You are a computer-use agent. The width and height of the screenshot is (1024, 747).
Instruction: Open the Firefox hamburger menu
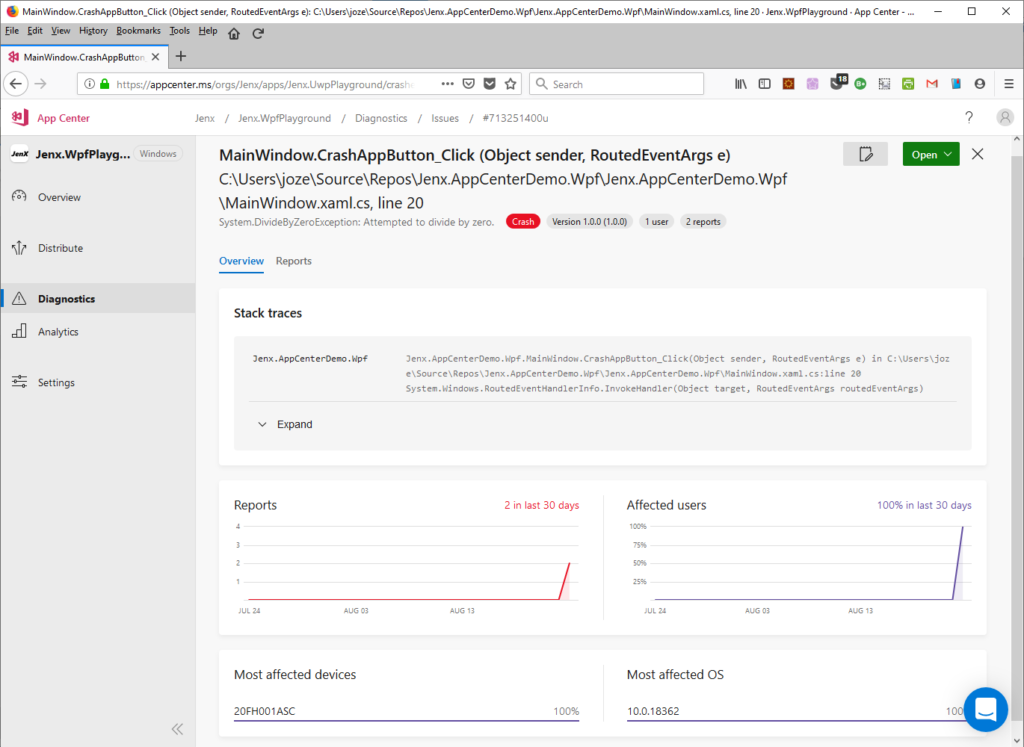coord(1009,84)
